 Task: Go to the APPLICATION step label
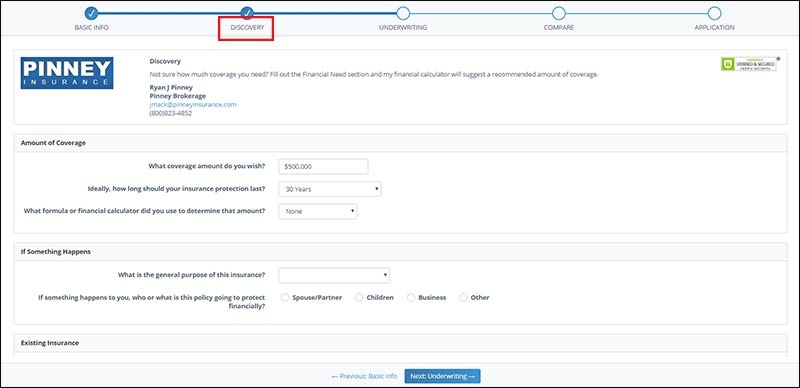coord(714,28)
